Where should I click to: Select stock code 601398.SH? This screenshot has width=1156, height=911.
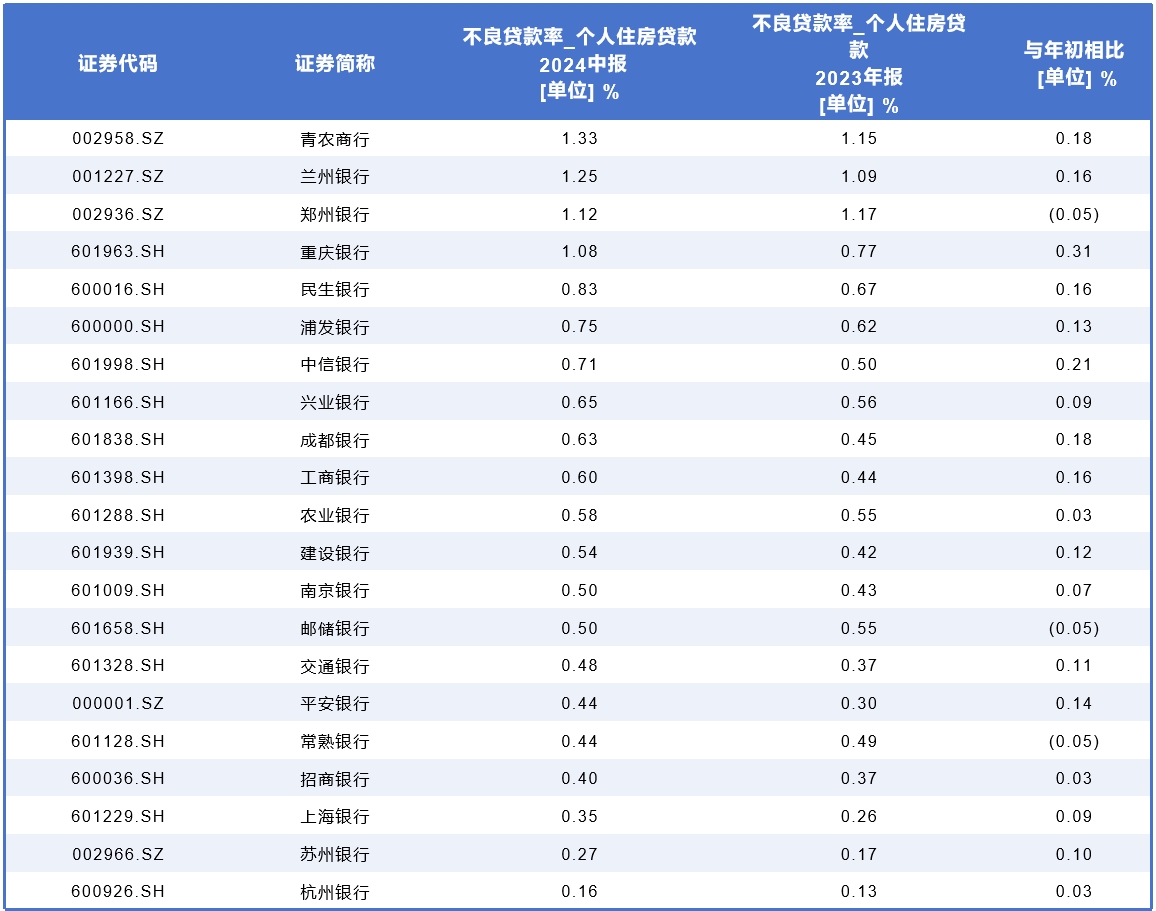(x=118, y=478)
